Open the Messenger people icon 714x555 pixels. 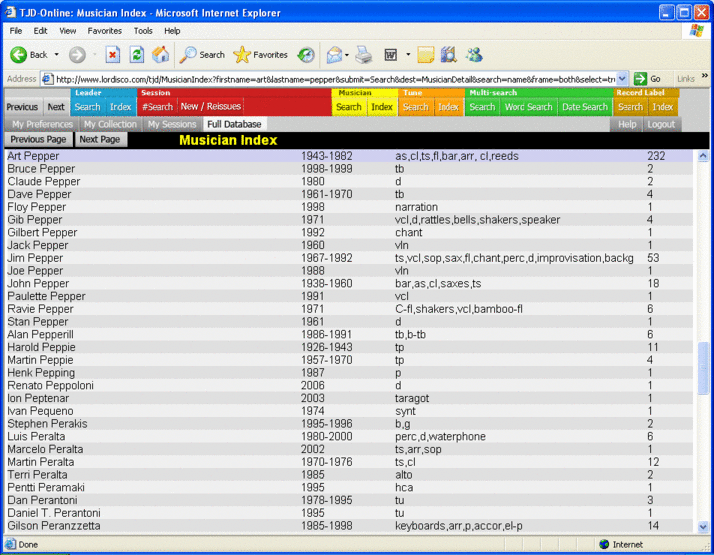pyautogui.click(x=474, y=55)
